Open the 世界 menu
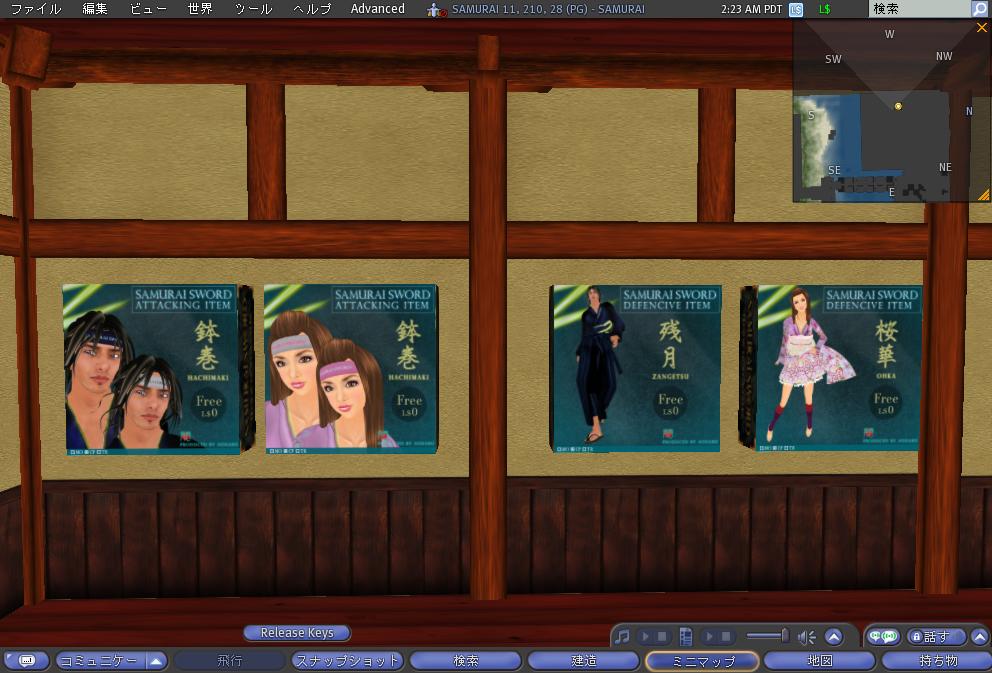This screenshot has width=992, height=673. (x=201, y=9)
